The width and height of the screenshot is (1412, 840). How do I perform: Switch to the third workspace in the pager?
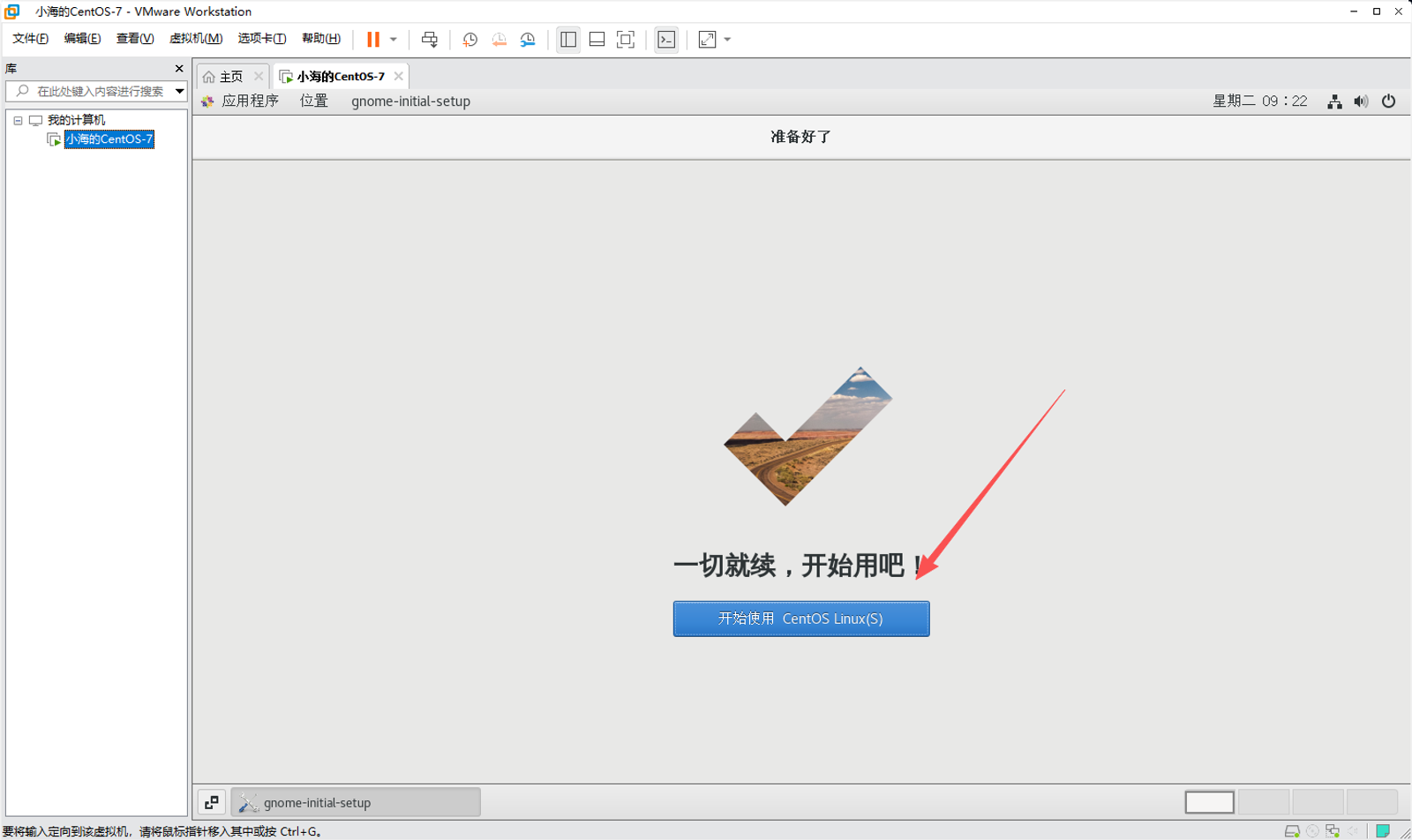point(1318,802)
